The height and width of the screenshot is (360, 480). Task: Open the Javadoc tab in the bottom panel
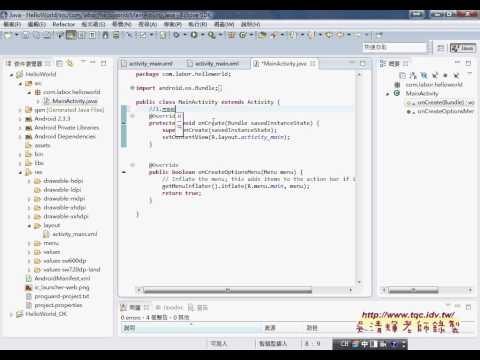(169, 307)
